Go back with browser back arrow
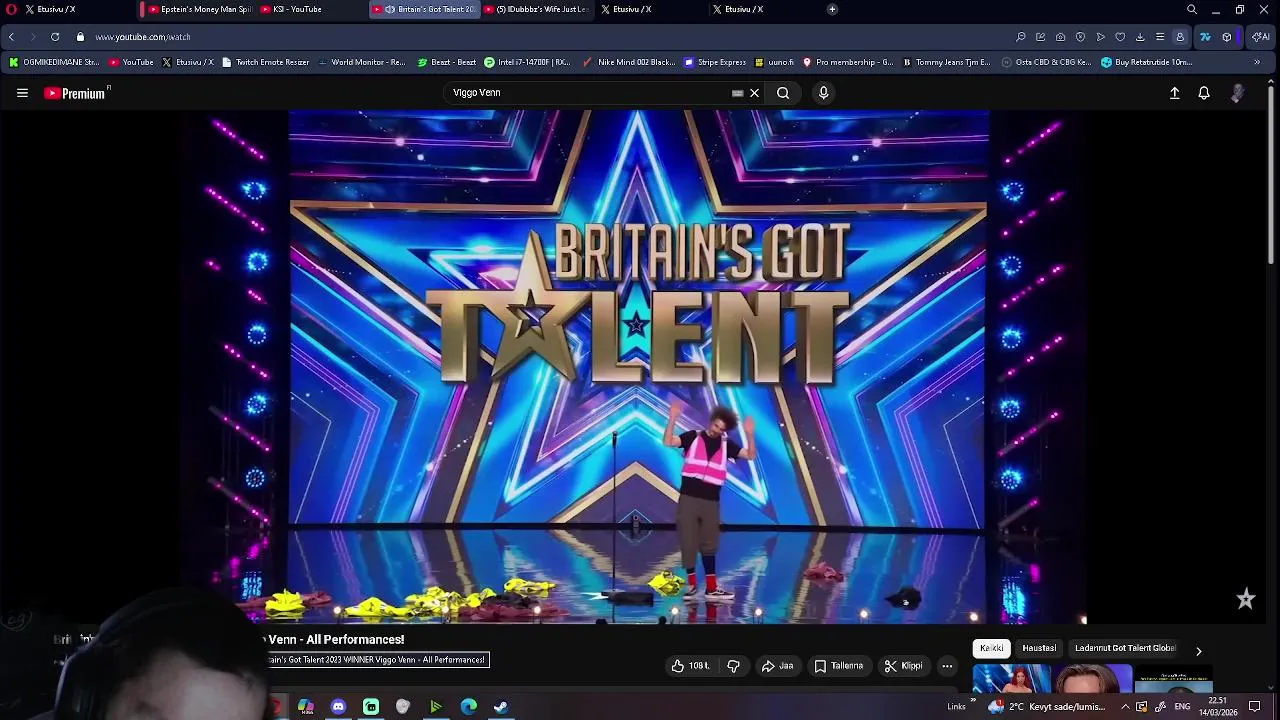This screenshot has height=720, width=1280. point(11,37)
